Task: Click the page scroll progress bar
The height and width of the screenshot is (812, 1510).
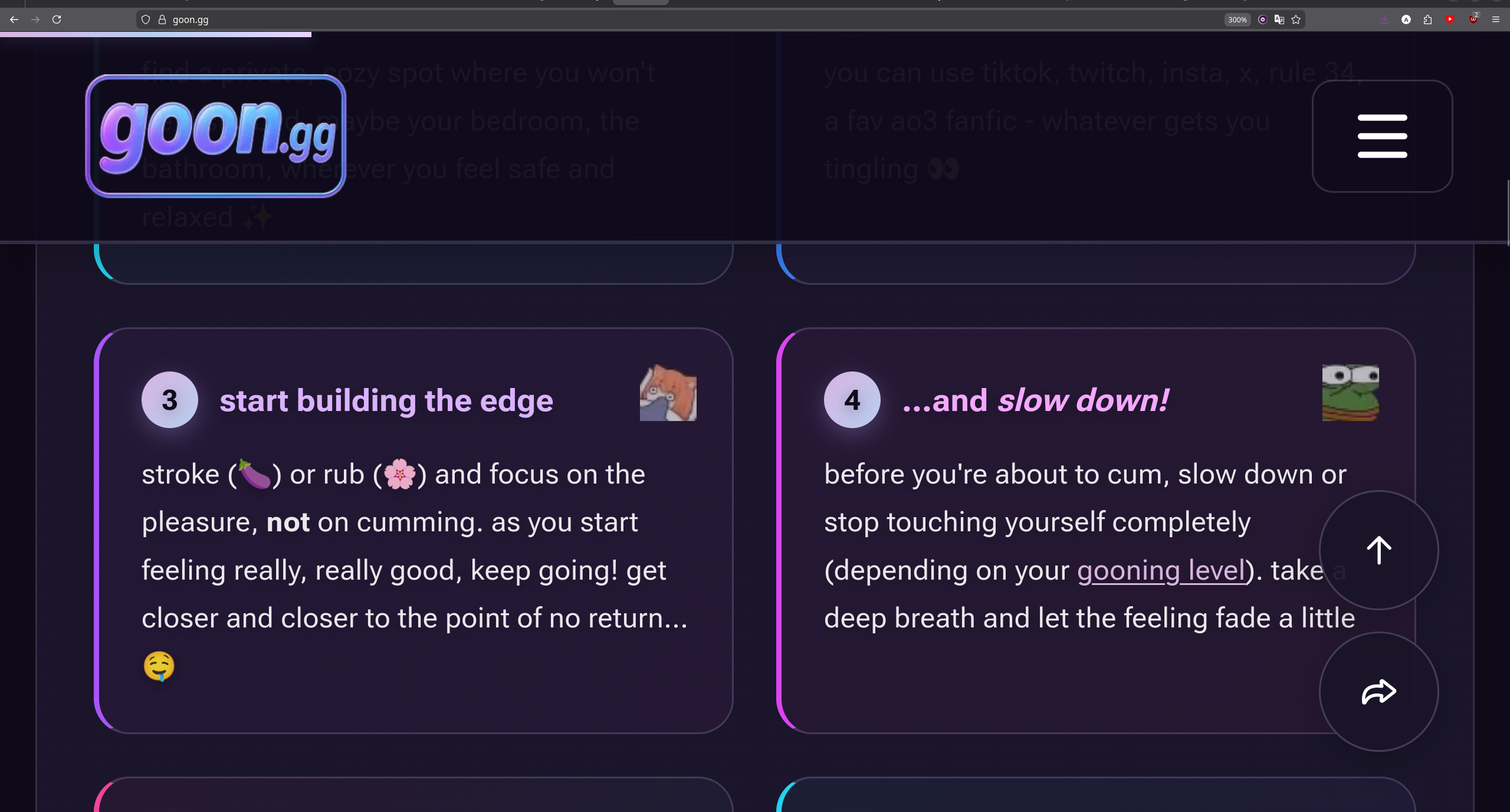Action: click(156, 34)
